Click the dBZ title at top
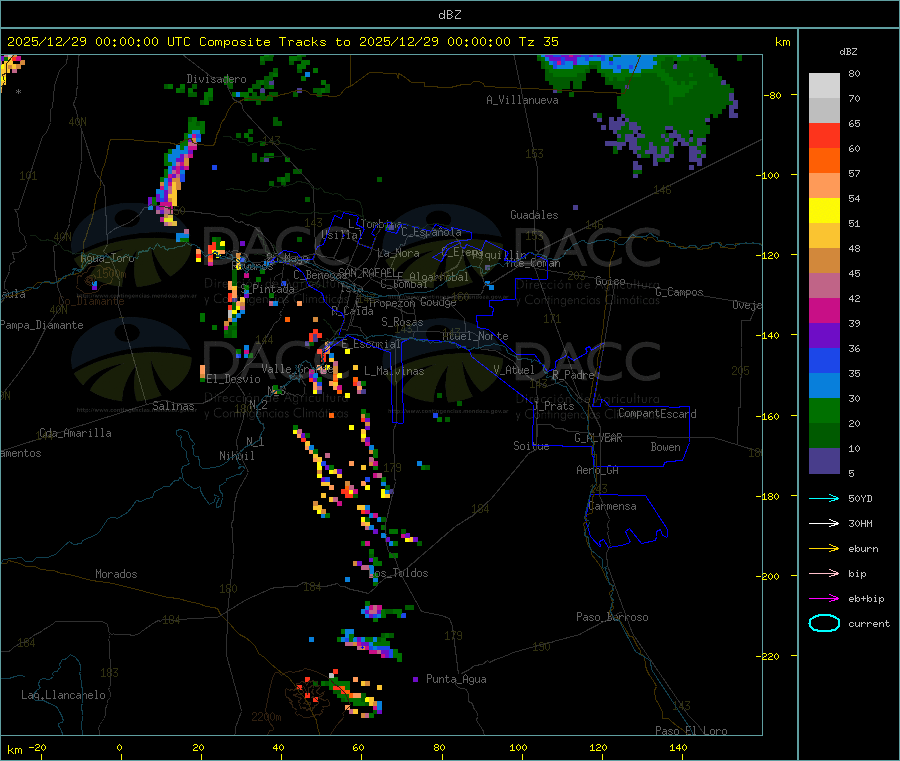The image size is (900, 761). 449,15
